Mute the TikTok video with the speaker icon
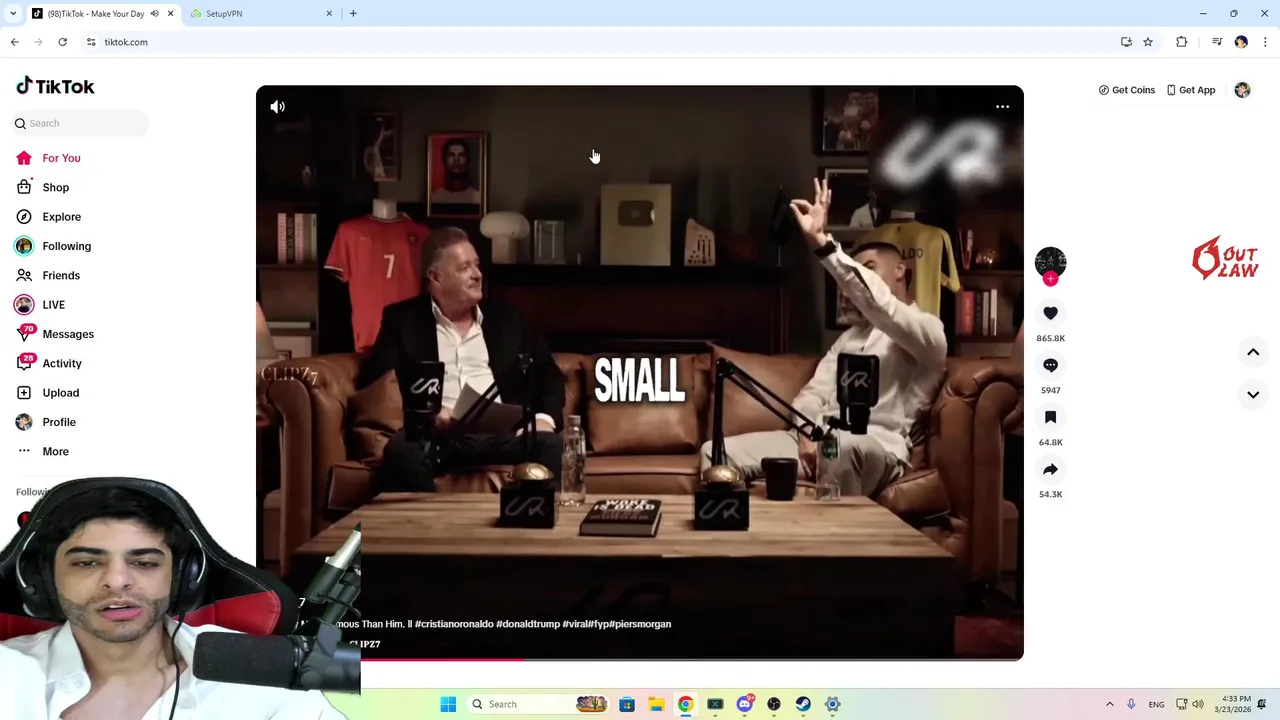Viewport: 1280px width, 720px height. 277,107
